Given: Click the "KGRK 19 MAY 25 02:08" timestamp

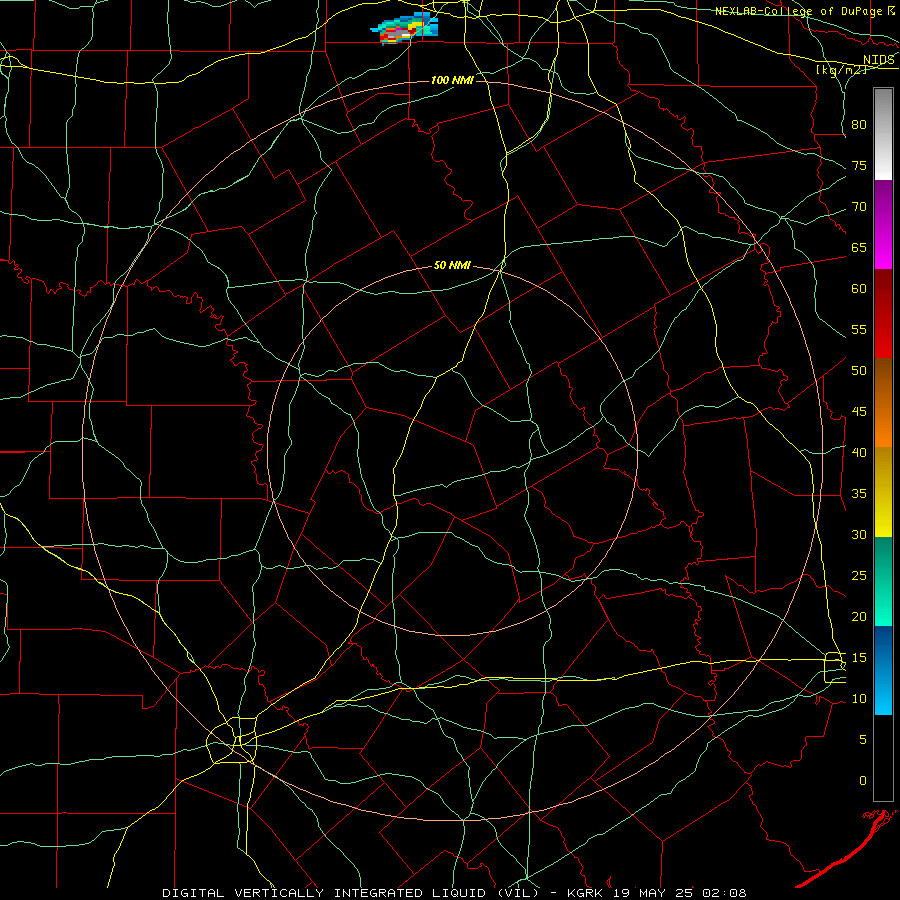Looking at the screenshot, I should 657,893.
